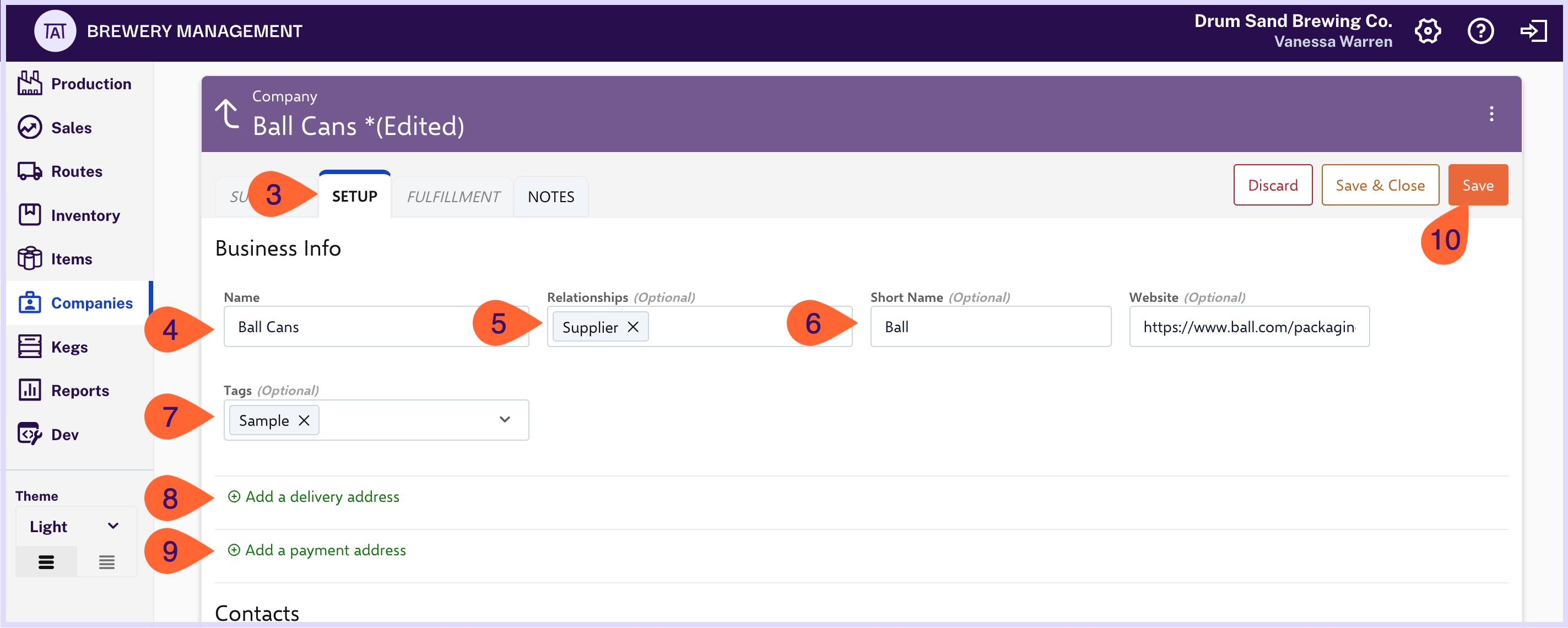Open the Dev tools icon
The image size is (1568, 628).
pos(29,434)
